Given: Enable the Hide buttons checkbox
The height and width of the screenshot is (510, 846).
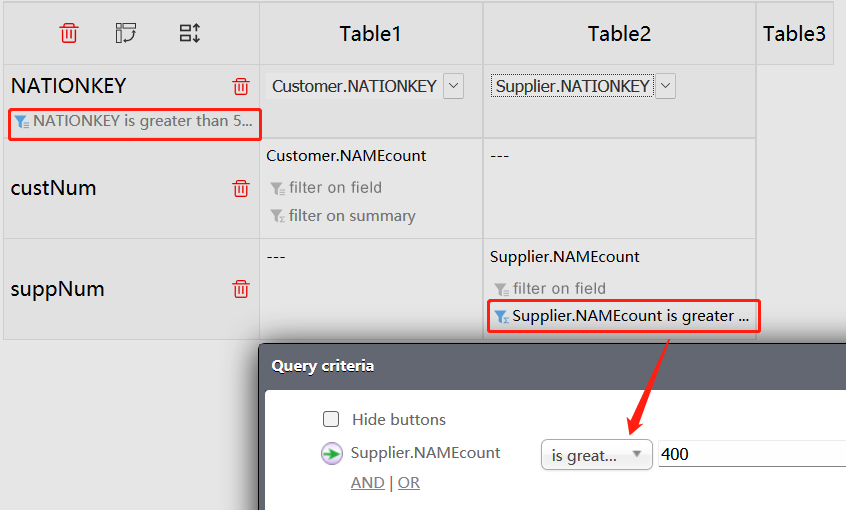Looking at the screenshot, I should point(331,419).
